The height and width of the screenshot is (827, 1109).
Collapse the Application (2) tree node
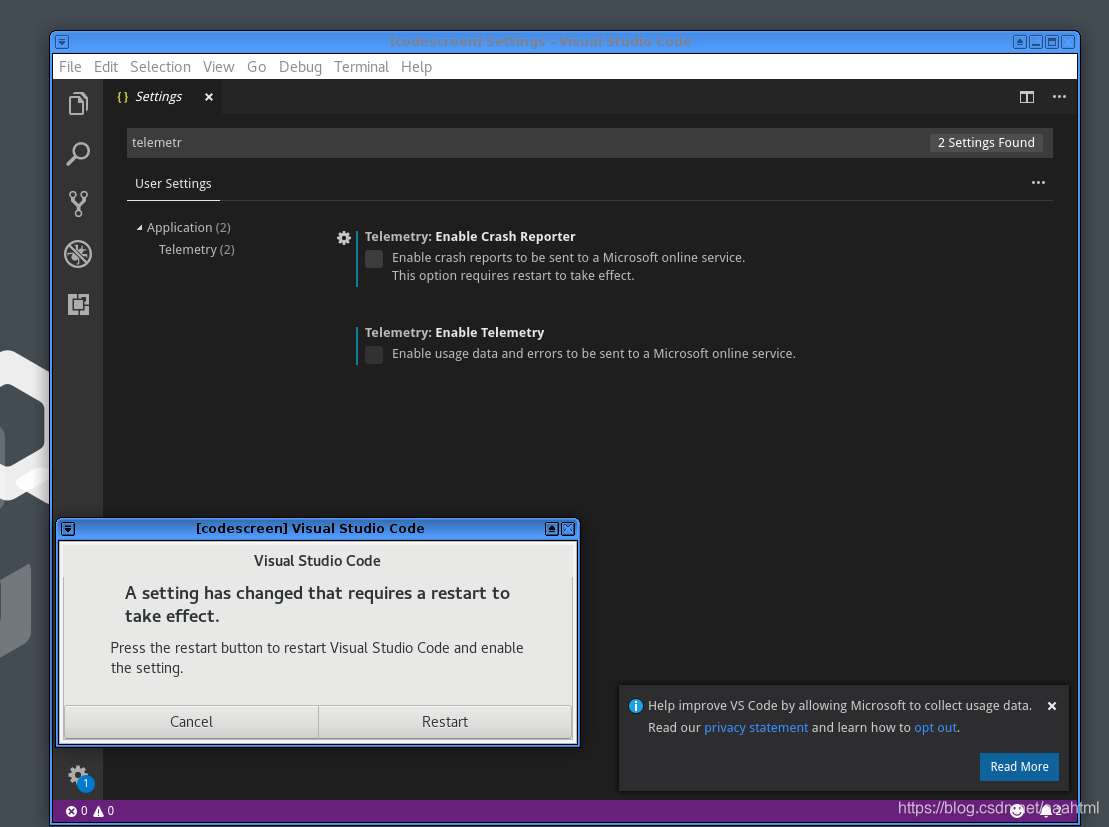pos(139,228)
